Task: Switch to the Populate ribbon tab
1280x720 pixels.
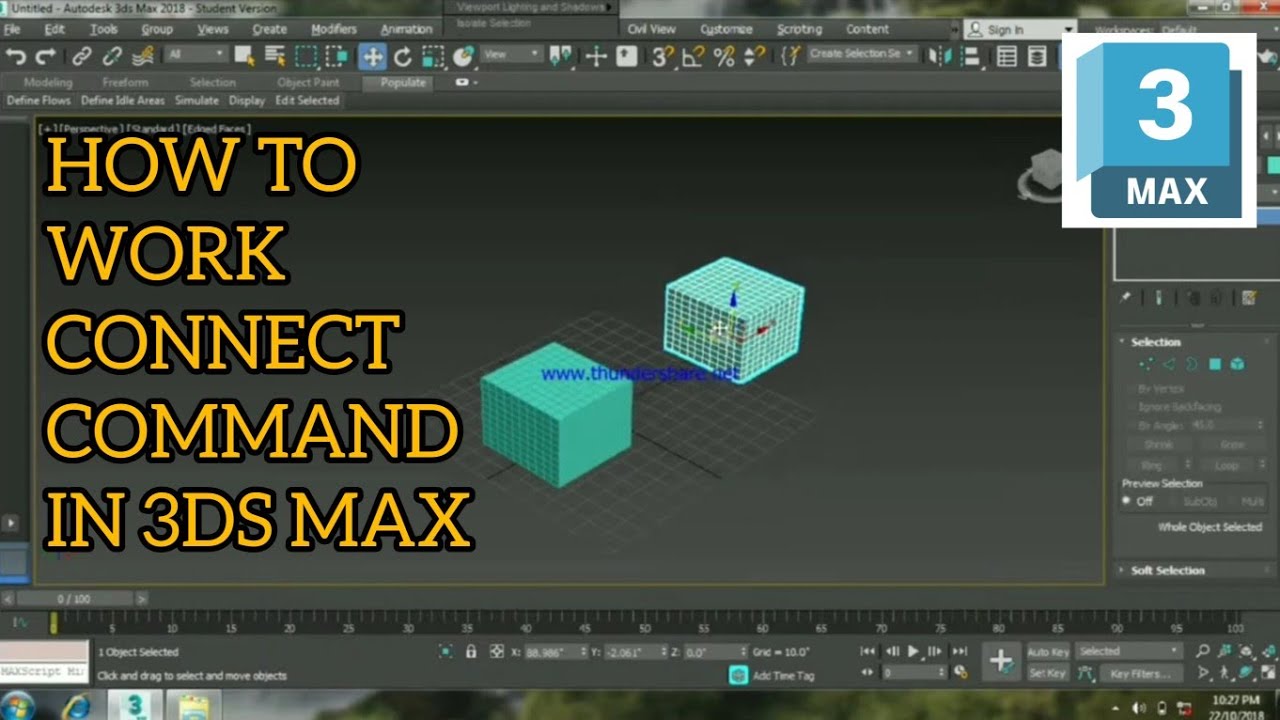Action: point(403,82)
